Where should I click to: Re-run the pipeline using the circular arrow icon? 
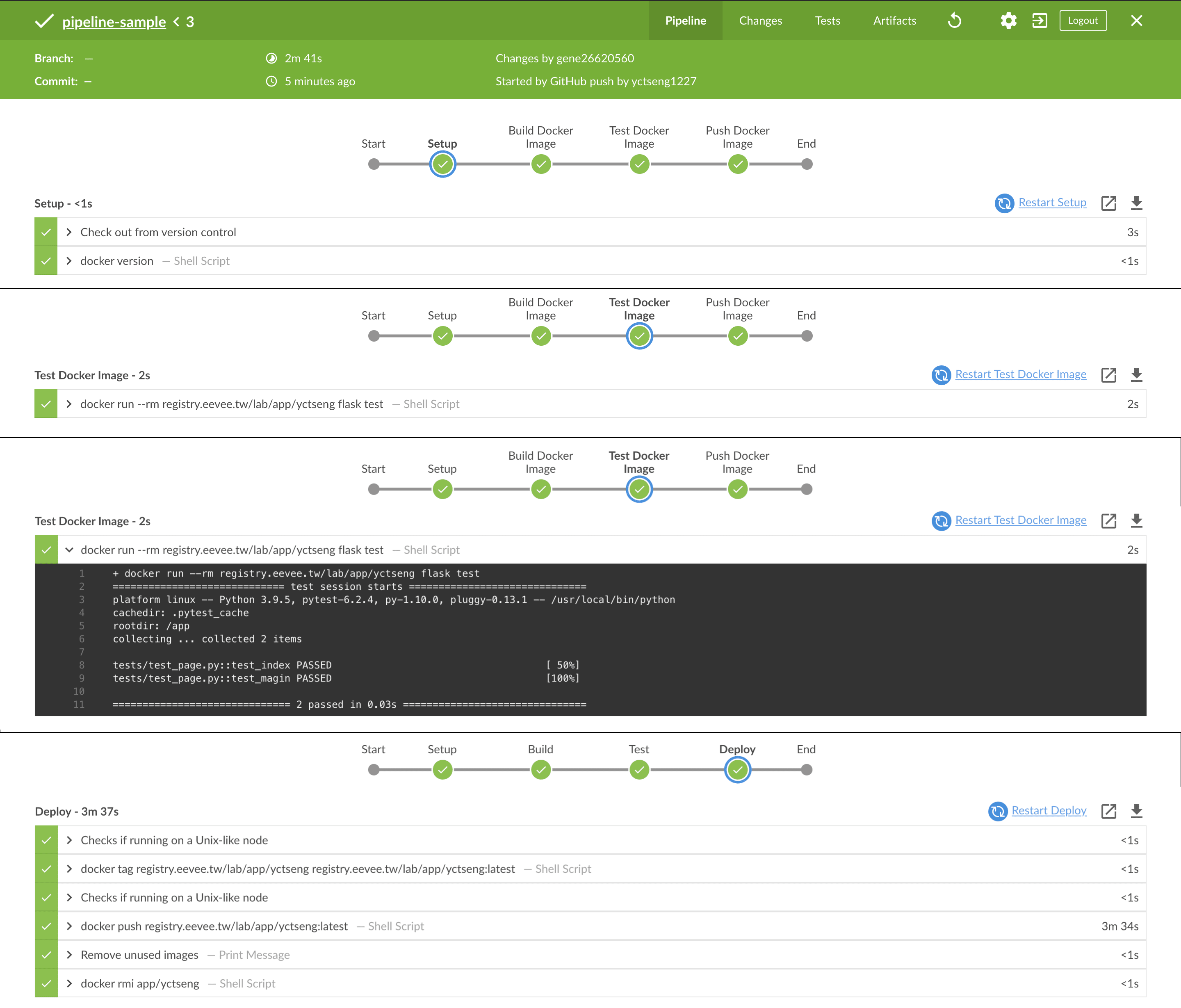[955, 21]
